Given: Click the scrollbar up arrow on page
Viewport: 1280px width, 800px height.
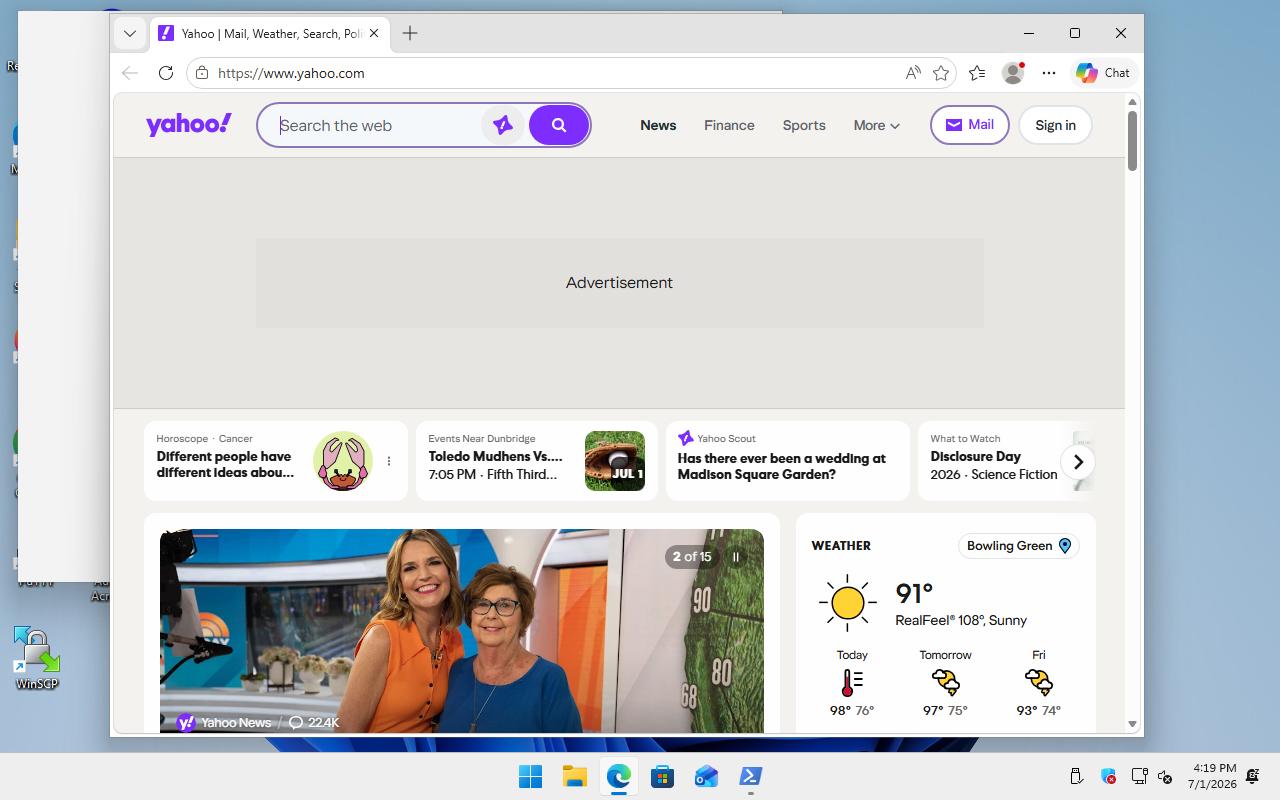Looking at the screenshot, I should tap(1132, 102).
